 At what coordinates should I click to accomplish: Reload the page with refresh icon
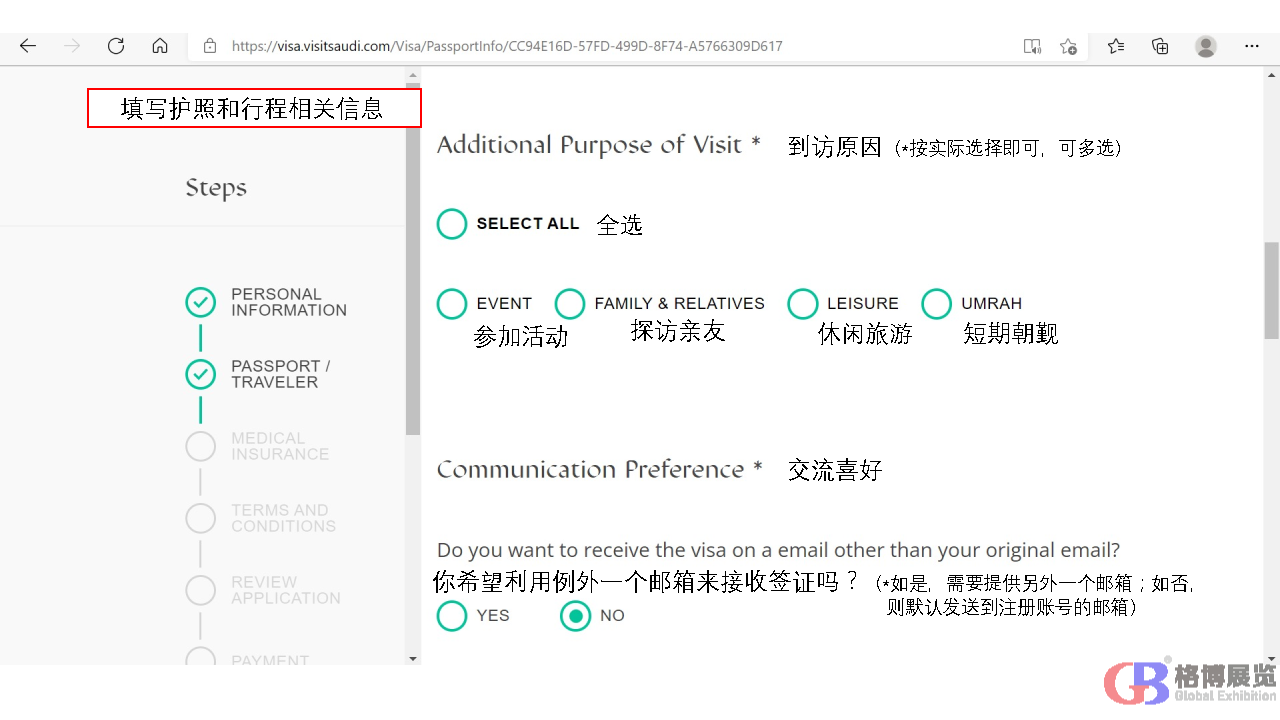pos(116,46)
